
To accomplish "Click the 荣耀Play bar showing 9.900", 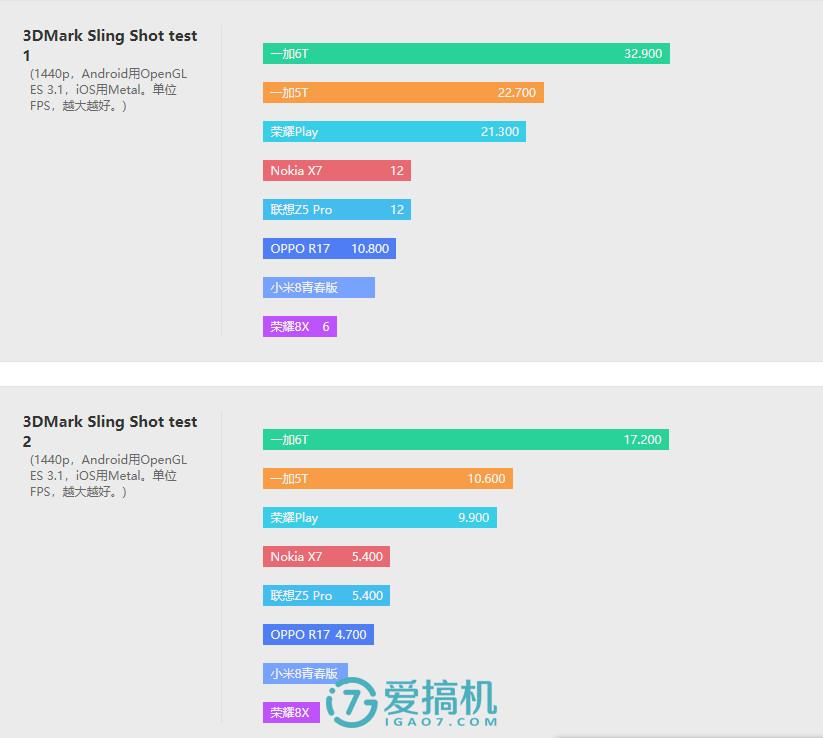I will coord(379,518).
